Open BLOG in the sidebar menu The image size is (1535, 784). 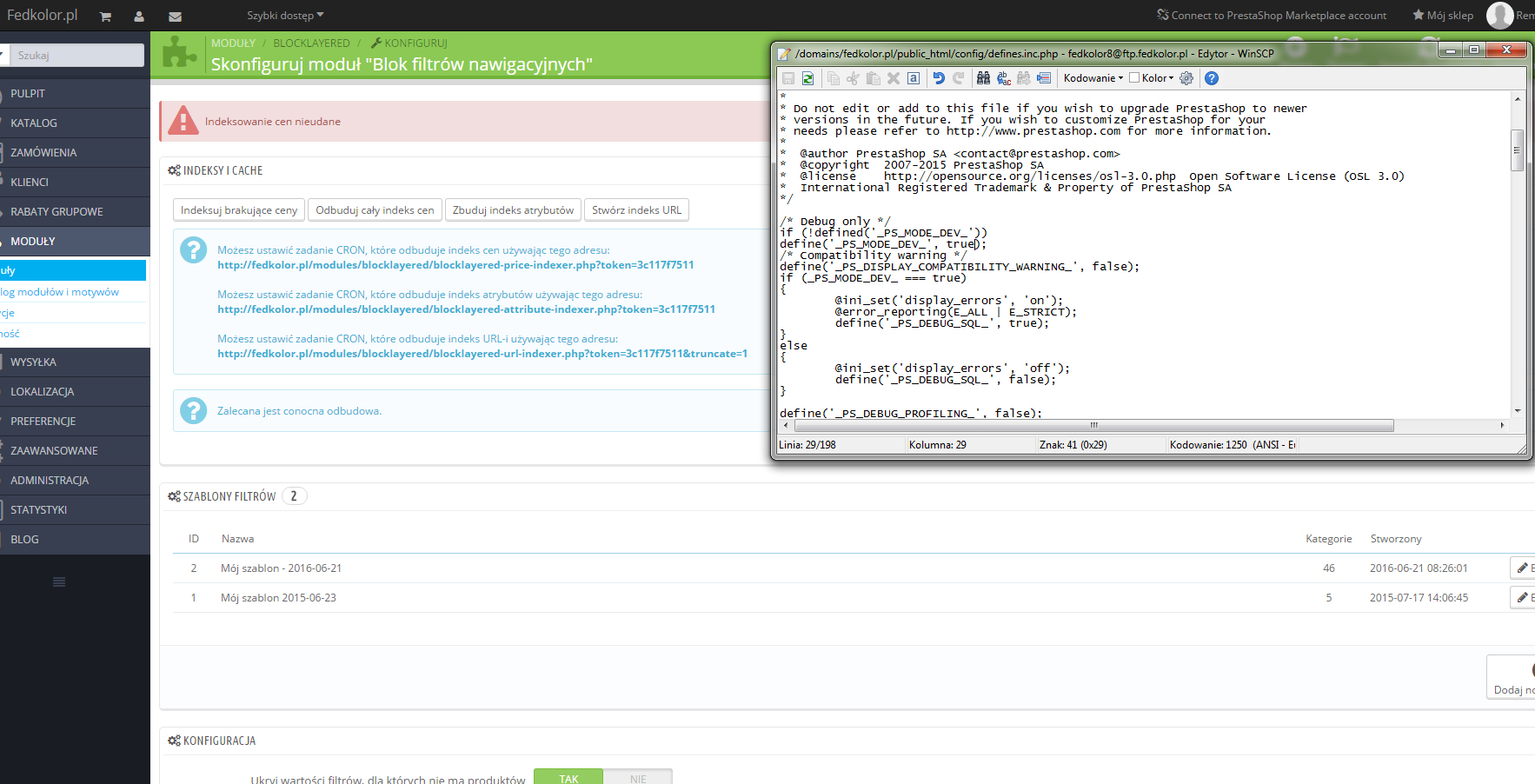click(x=75, y=540)
